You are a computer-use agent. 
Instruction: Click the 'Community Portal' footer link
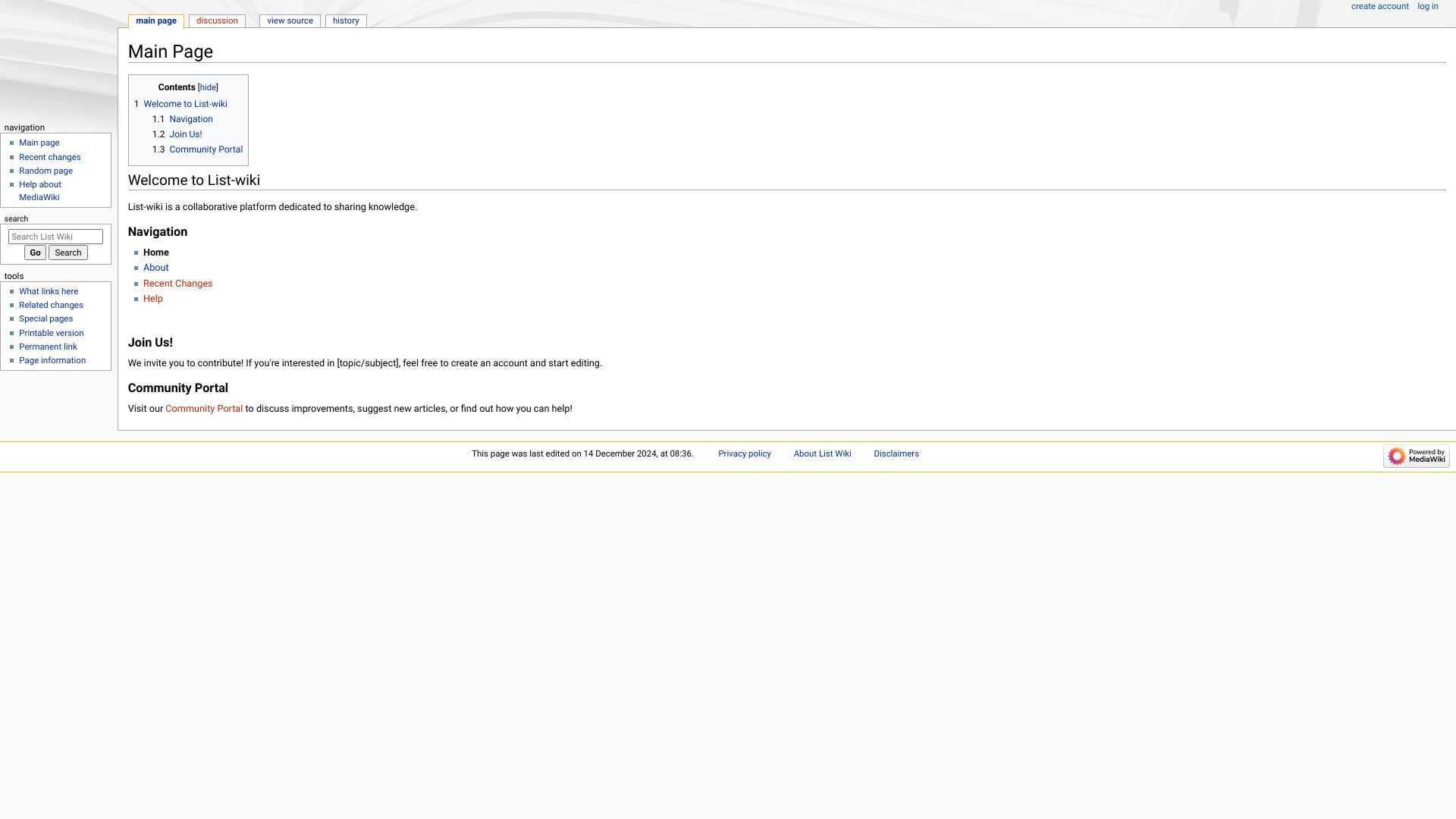click(204, 408)
